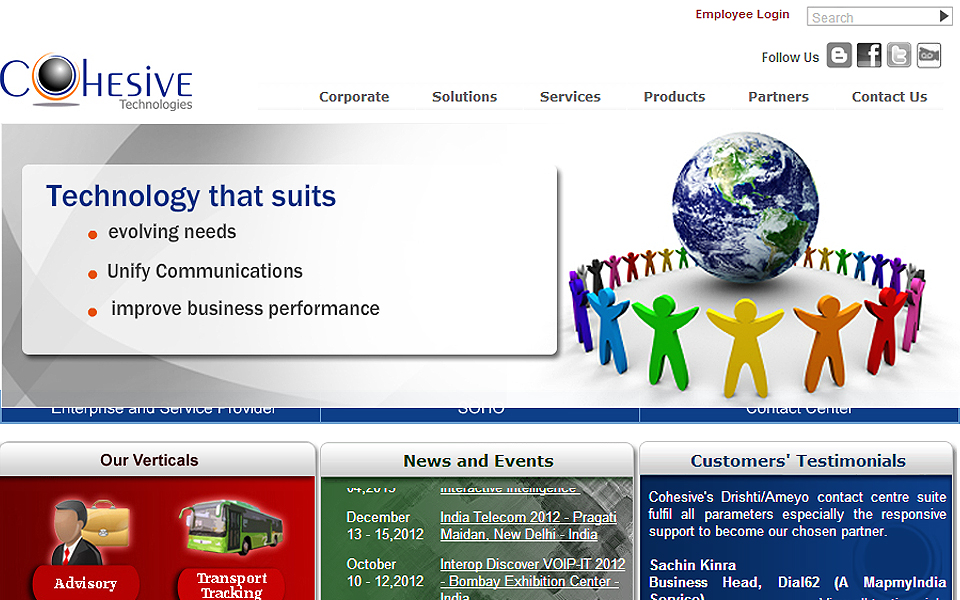This screenshot has width=960, height=600.
Task: Expand the Partners menu
Action: [778, 97]
